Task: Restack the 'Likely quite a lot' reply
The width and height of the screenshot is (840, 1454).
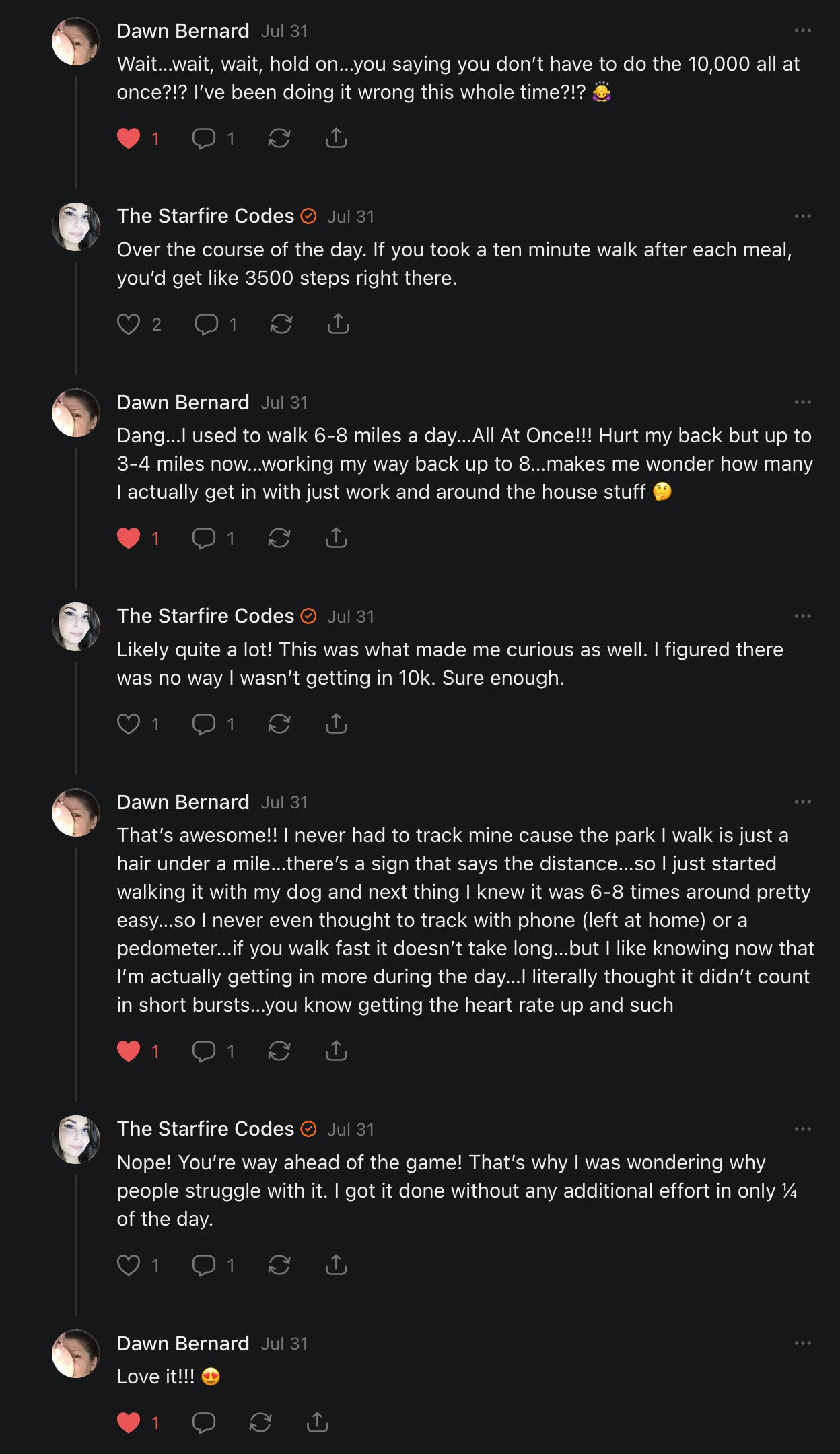Action: [279, 724]
